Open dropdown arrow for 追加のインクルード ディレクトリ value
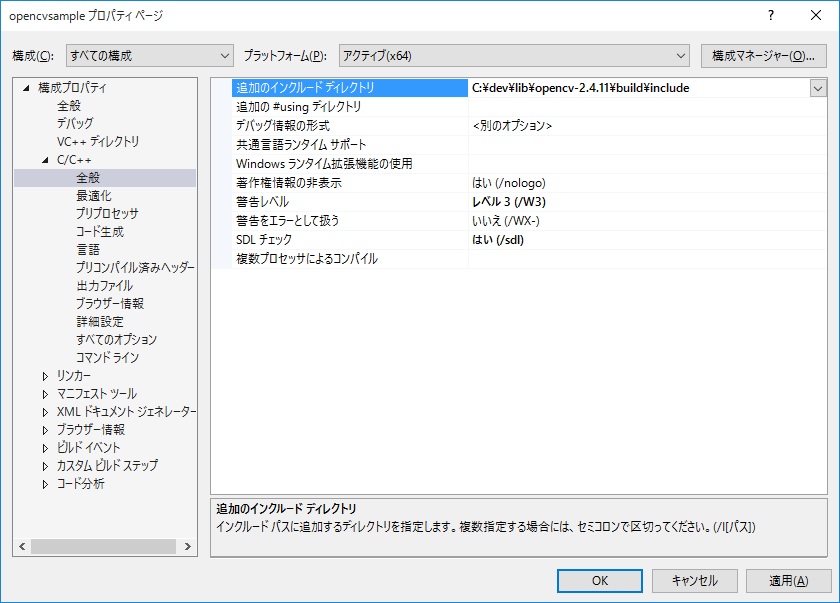The image size is (840, 603). tap(817, 88)
